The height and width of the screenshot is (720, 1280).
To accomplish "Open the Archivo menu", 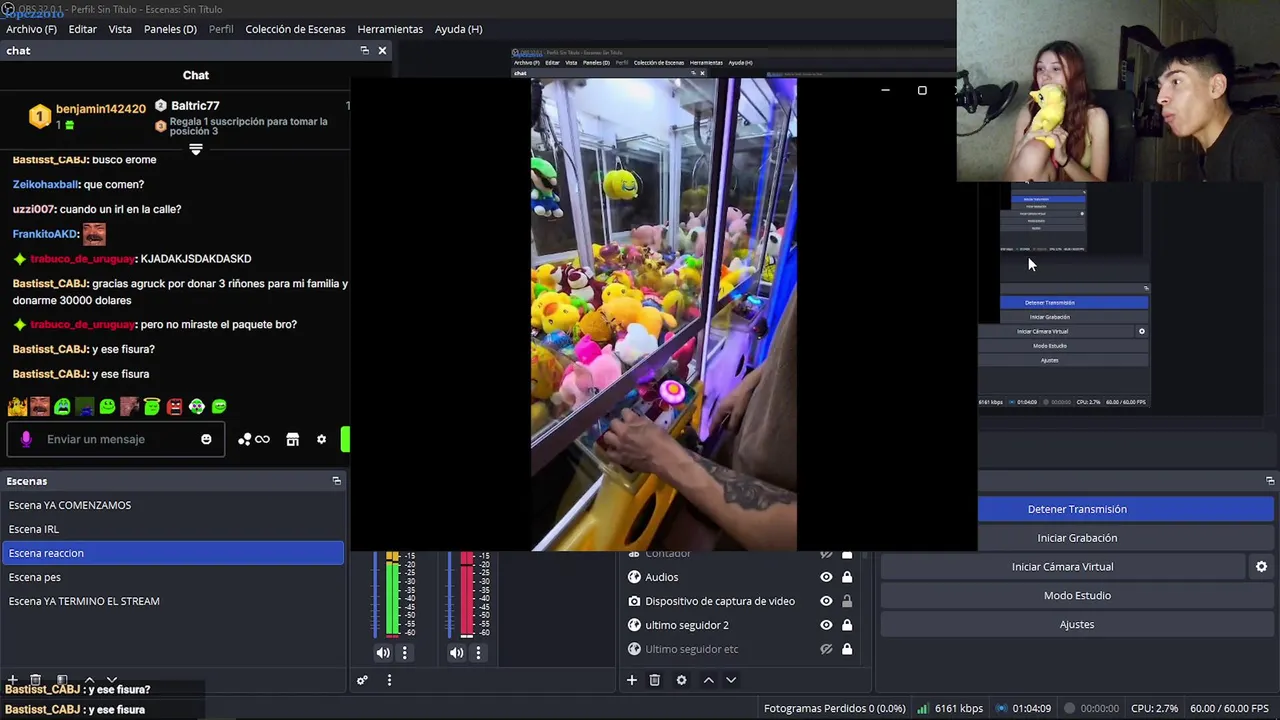I will (31, 29).
